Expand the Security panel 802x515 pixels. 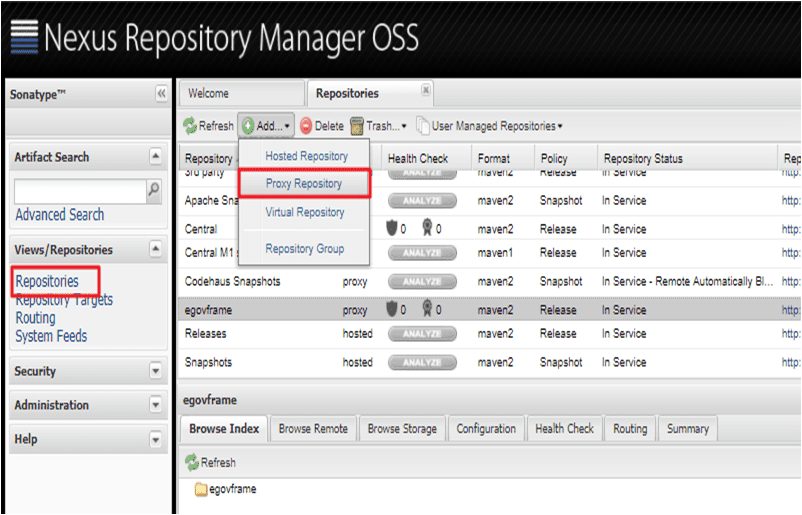tap(156, 371)
